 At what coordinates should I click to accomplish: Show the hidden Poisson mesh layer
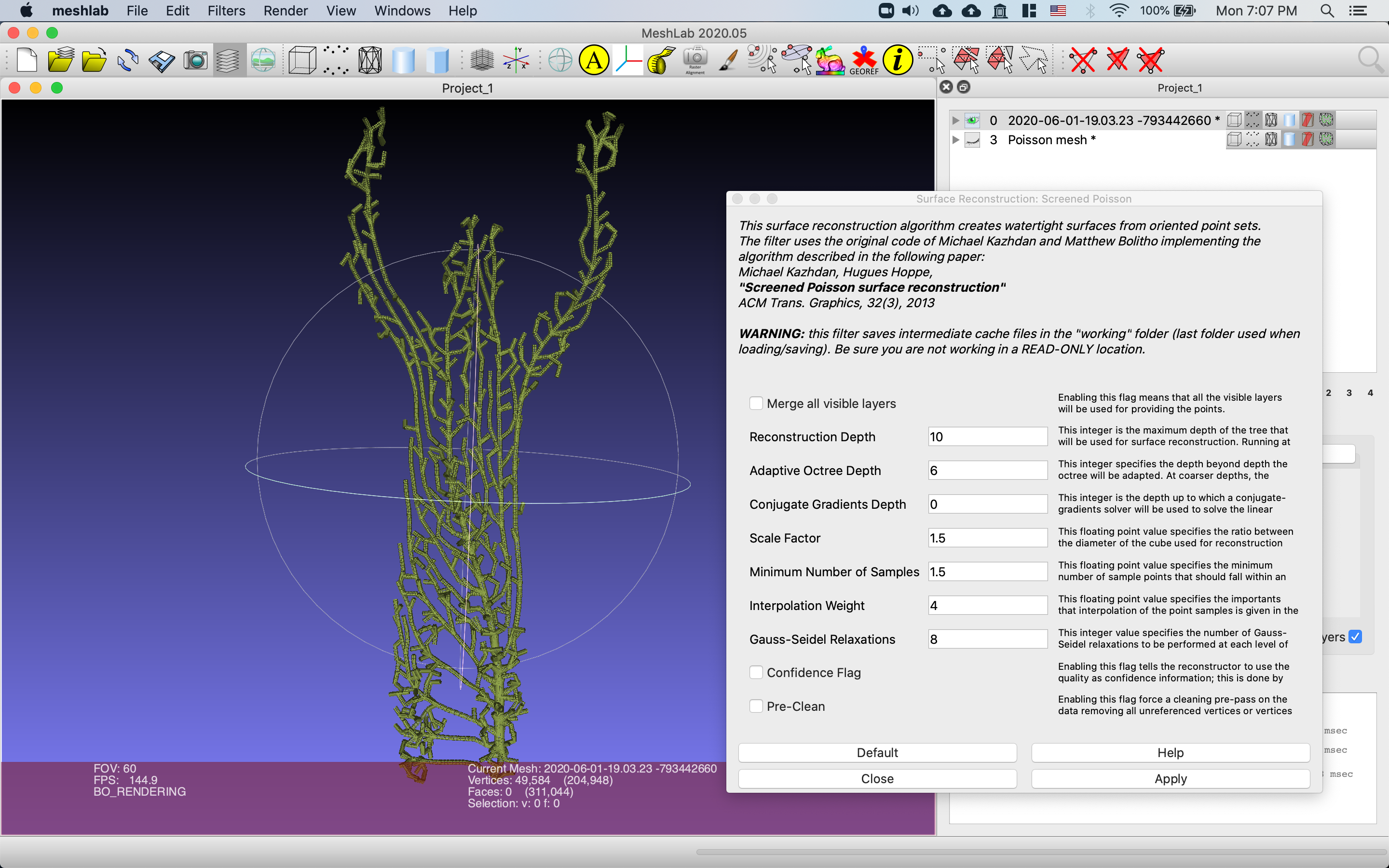point(972,139)
